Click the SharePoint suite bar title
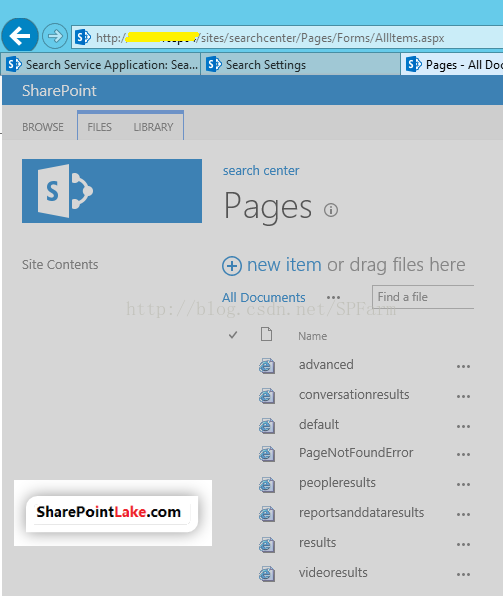The width and height of the screenshot is (503, 596). click(59, 90)
